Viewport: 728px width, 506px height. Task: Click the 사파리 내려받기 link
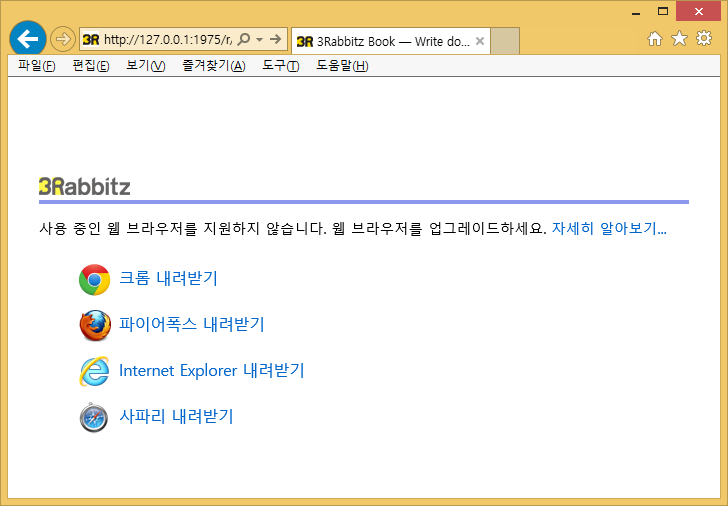176,416
